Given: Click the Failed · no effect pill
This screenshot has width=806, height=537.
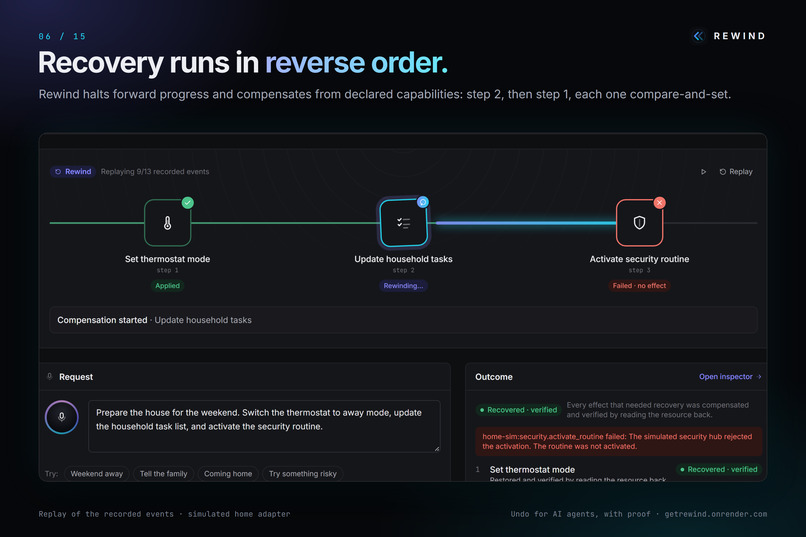Looking at the screenshot, I should [639, 286].
